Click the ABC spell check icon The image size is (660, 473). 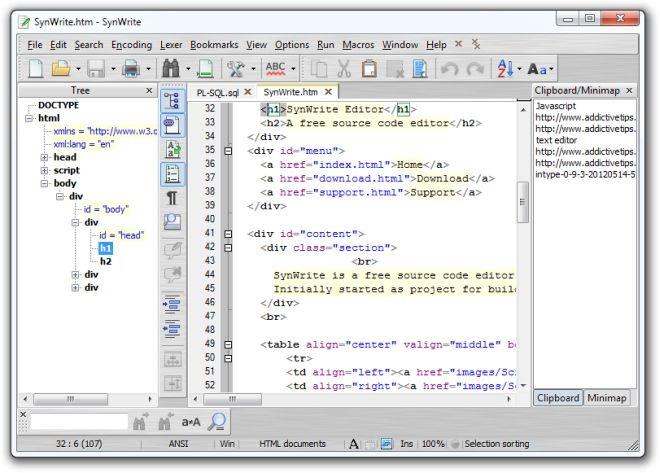point(275,69)
